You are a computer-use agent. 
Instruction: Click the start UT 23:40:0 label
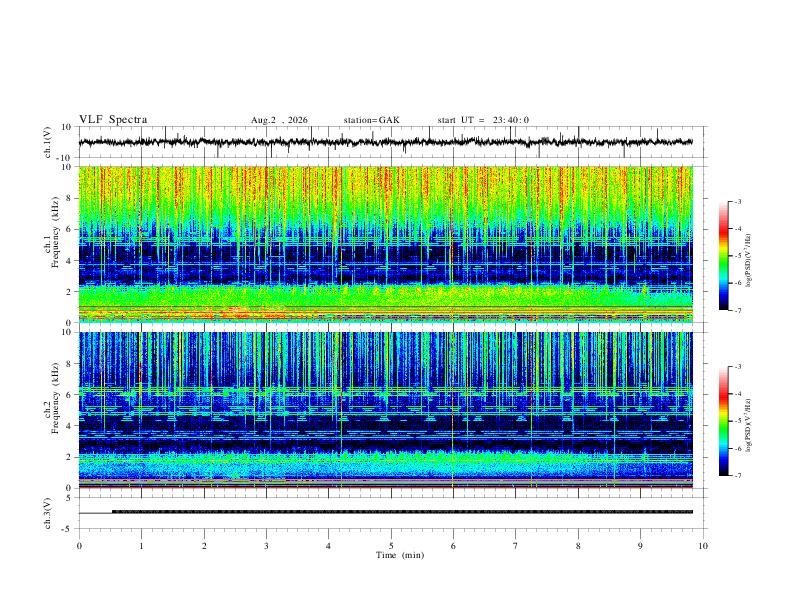[483, 120]
